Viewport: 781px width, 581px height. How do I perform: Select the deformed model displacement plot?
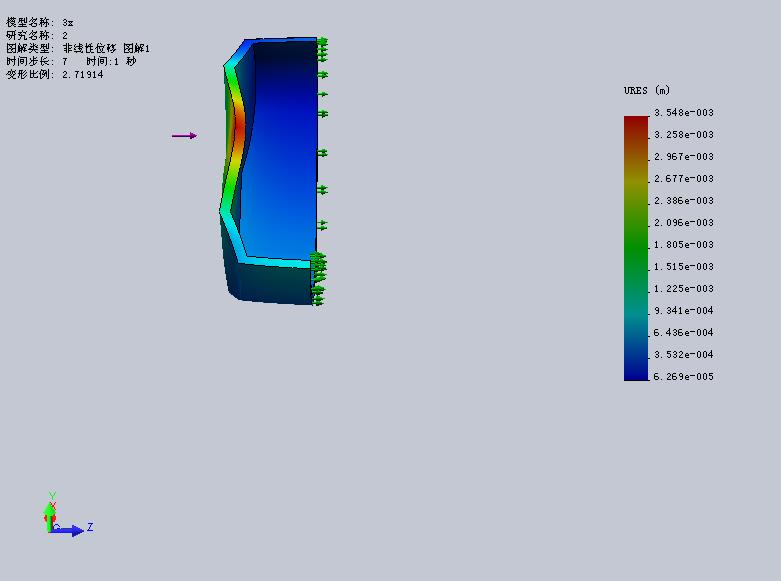point(273,171)
